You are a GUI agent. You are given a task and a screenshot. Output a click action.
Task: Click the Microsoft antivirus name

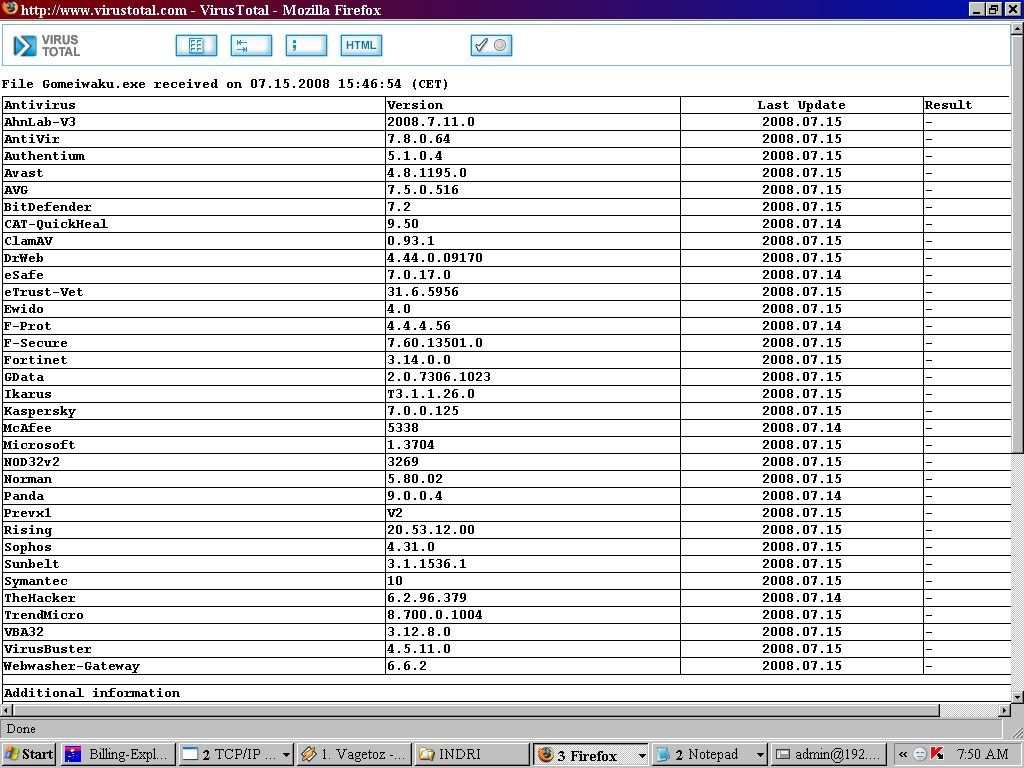pyautogui.click(x=39, y=445)
